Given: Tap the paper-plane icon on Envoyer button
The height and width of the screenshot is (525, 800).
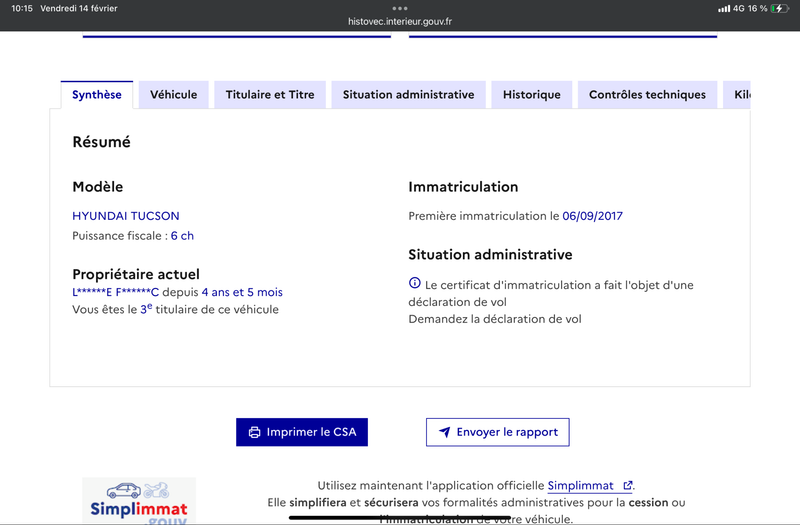Looking at the screenshot, I should (444, 432).
